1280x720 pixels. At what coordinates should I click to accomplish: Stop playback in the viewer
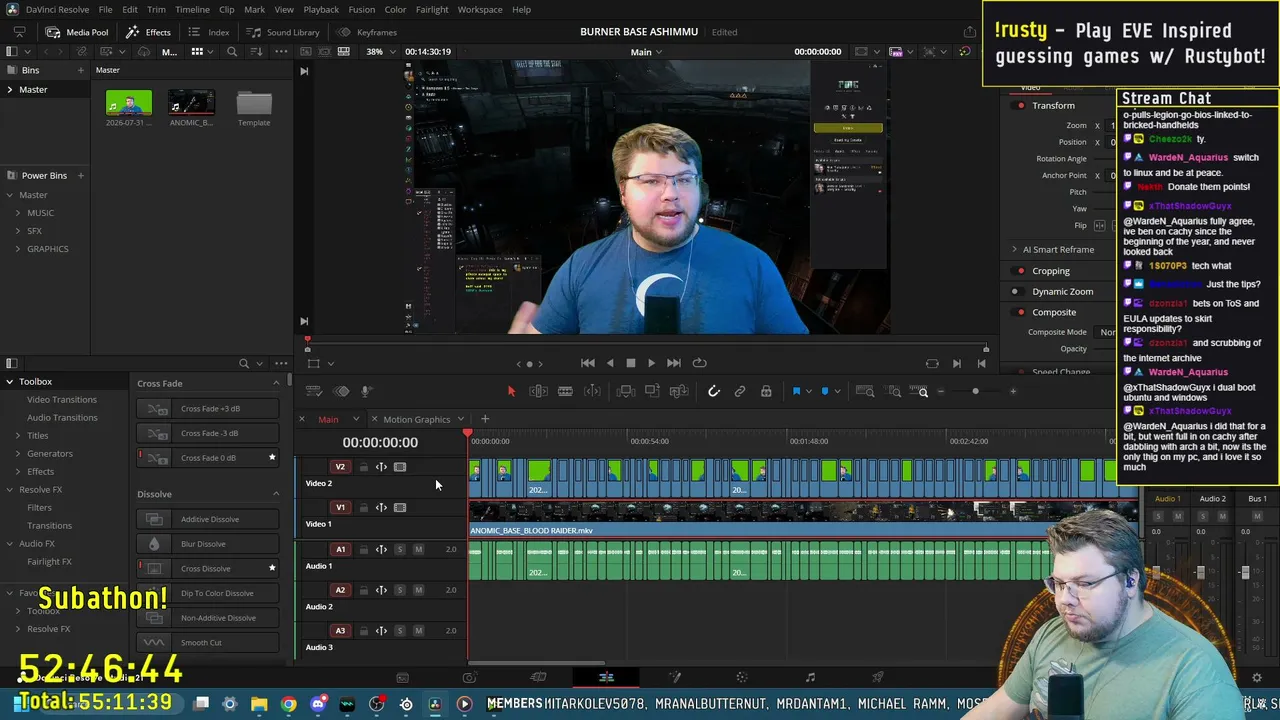pyautogui.click(x=631, y=363)
